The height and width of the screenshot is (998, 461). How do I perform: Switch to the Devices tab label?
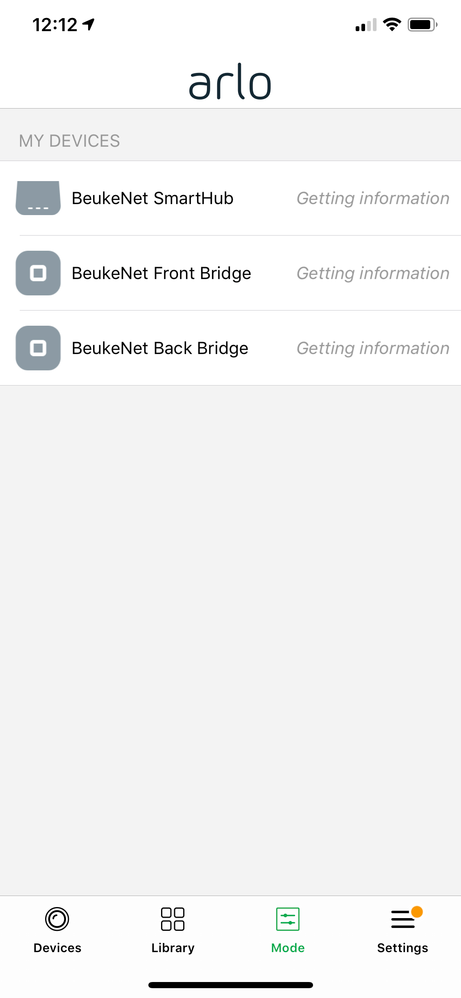pyautogui.click(x=57, y=948)
